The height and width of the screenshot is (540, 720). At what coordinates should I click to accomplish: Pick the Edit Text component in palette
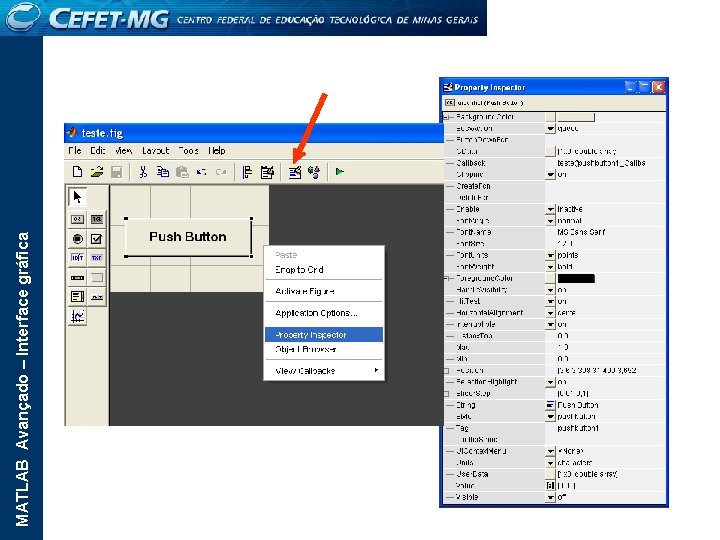(x=77, y=258)
